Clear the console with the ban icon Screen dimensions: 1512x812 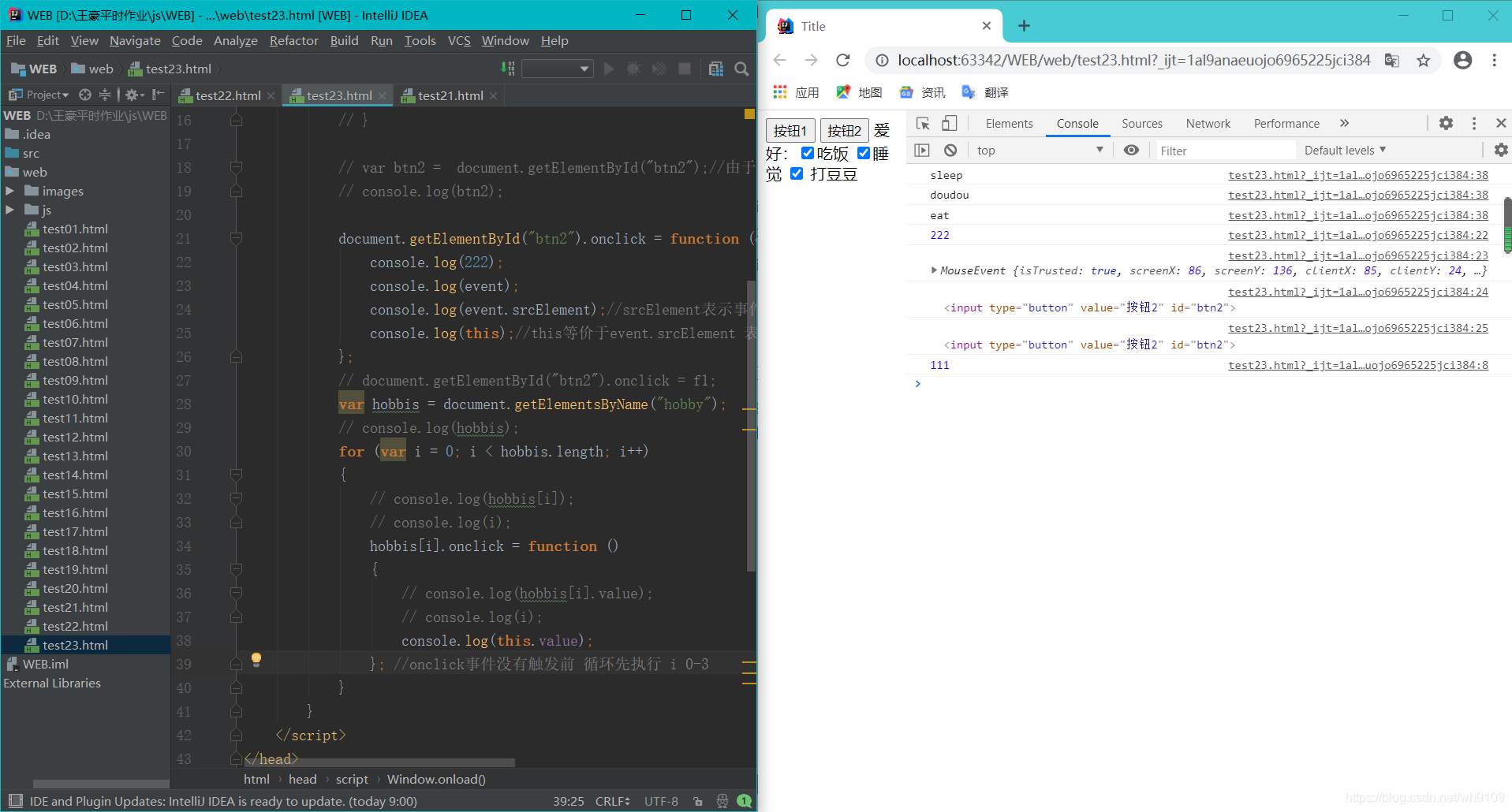(950, 150)
